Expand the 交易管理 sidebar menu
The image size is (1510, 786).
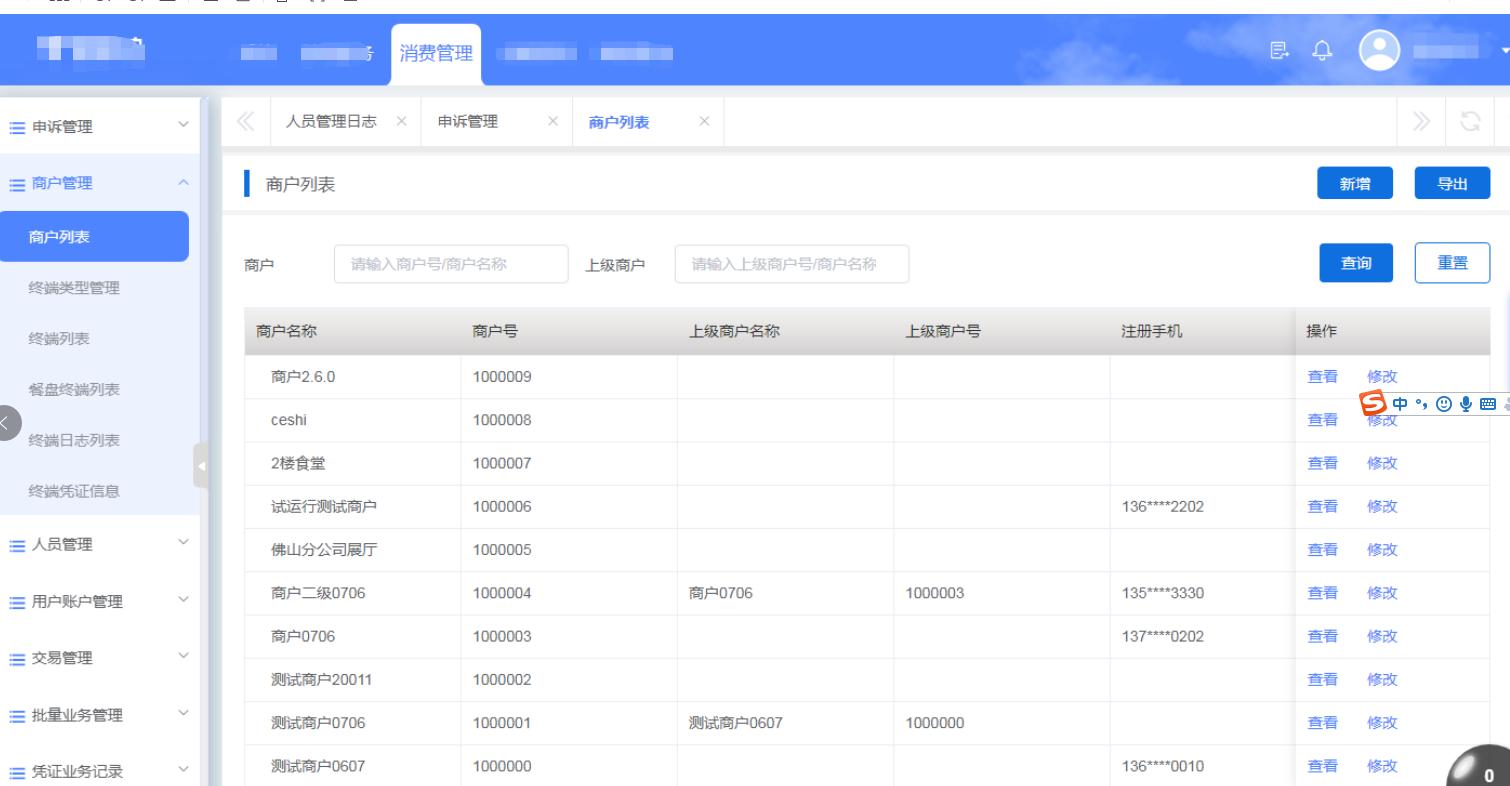(100, 658)
